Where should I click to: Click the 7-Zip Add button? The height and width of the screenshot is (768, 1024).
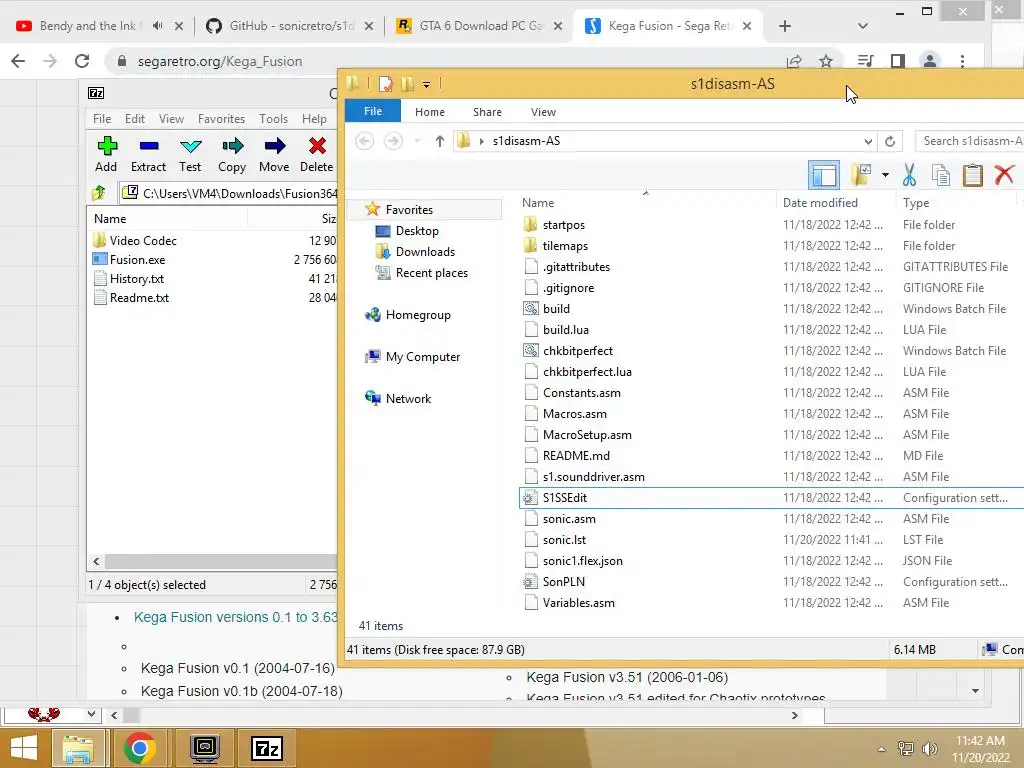[106, 154]
